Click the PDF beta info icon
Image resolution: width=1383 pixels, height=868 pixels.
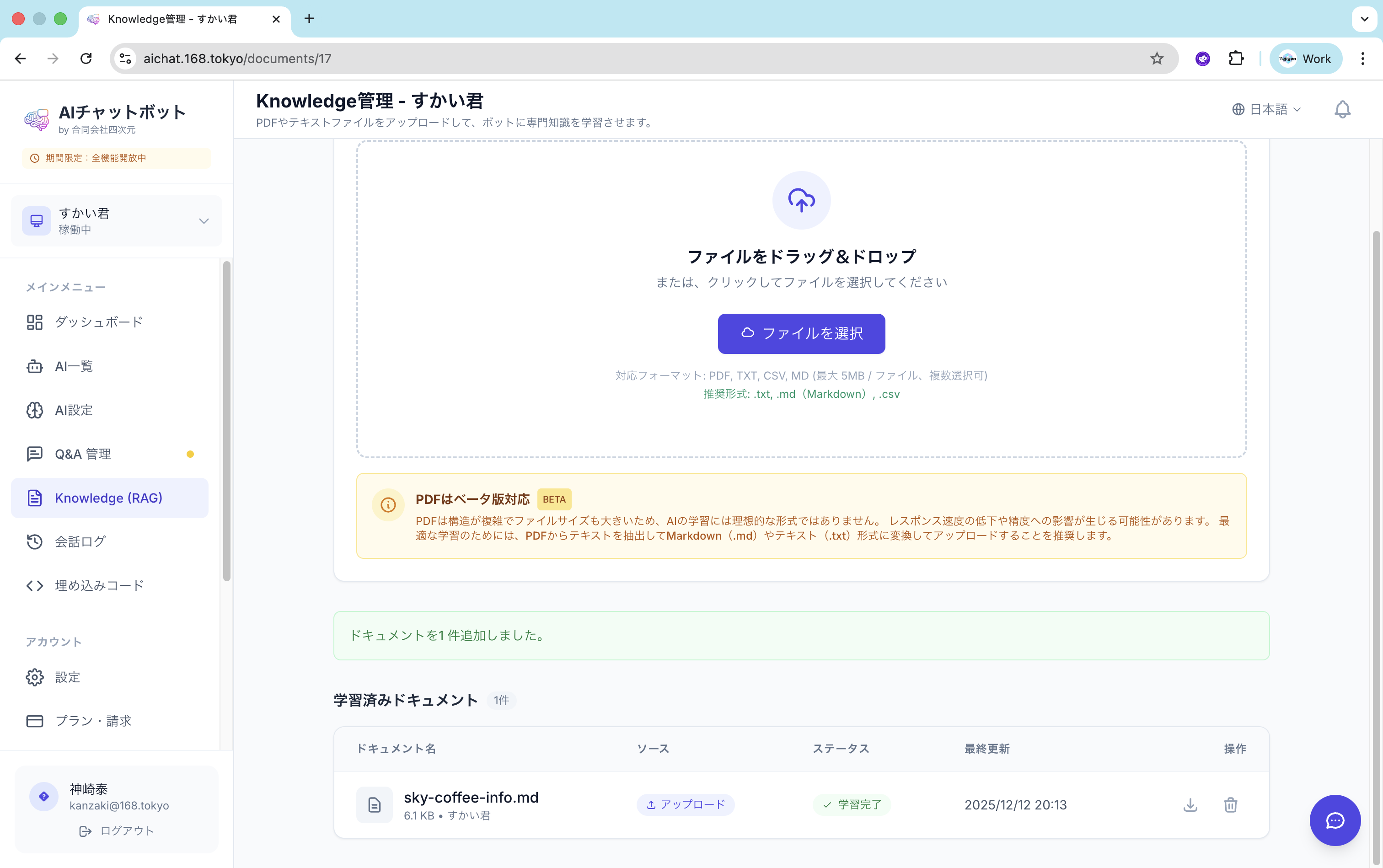tap(388, 504)
